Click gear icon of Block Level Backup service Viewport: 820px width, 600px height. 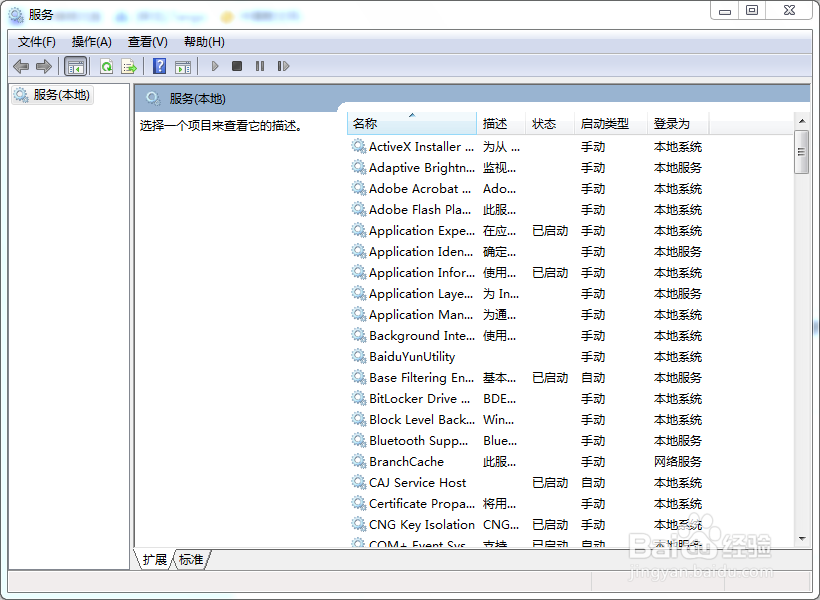pos(358,419)
